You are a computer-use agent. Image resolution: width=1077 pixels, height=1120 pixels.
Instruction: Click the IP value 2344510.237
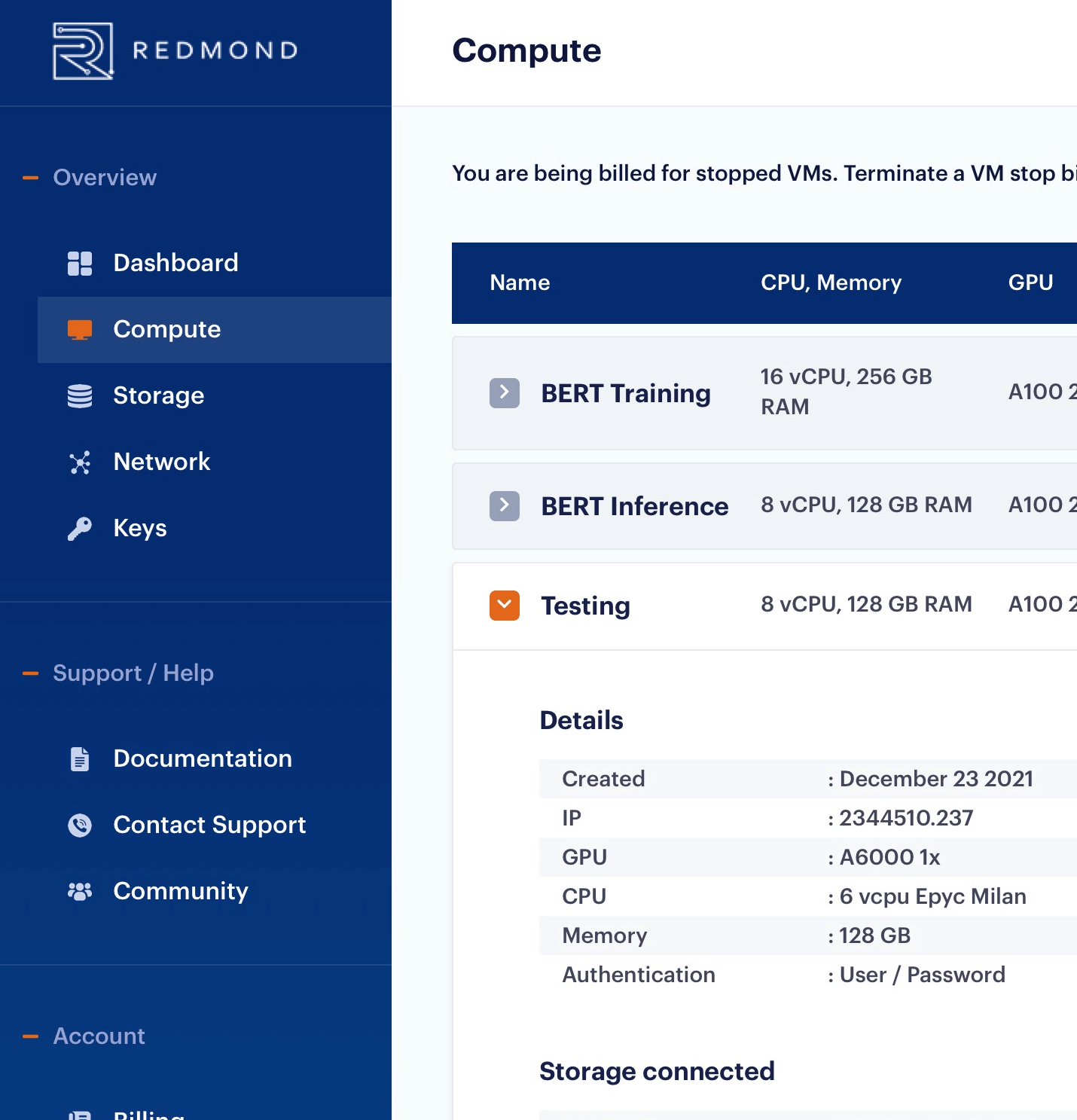[x=906, y=818]
